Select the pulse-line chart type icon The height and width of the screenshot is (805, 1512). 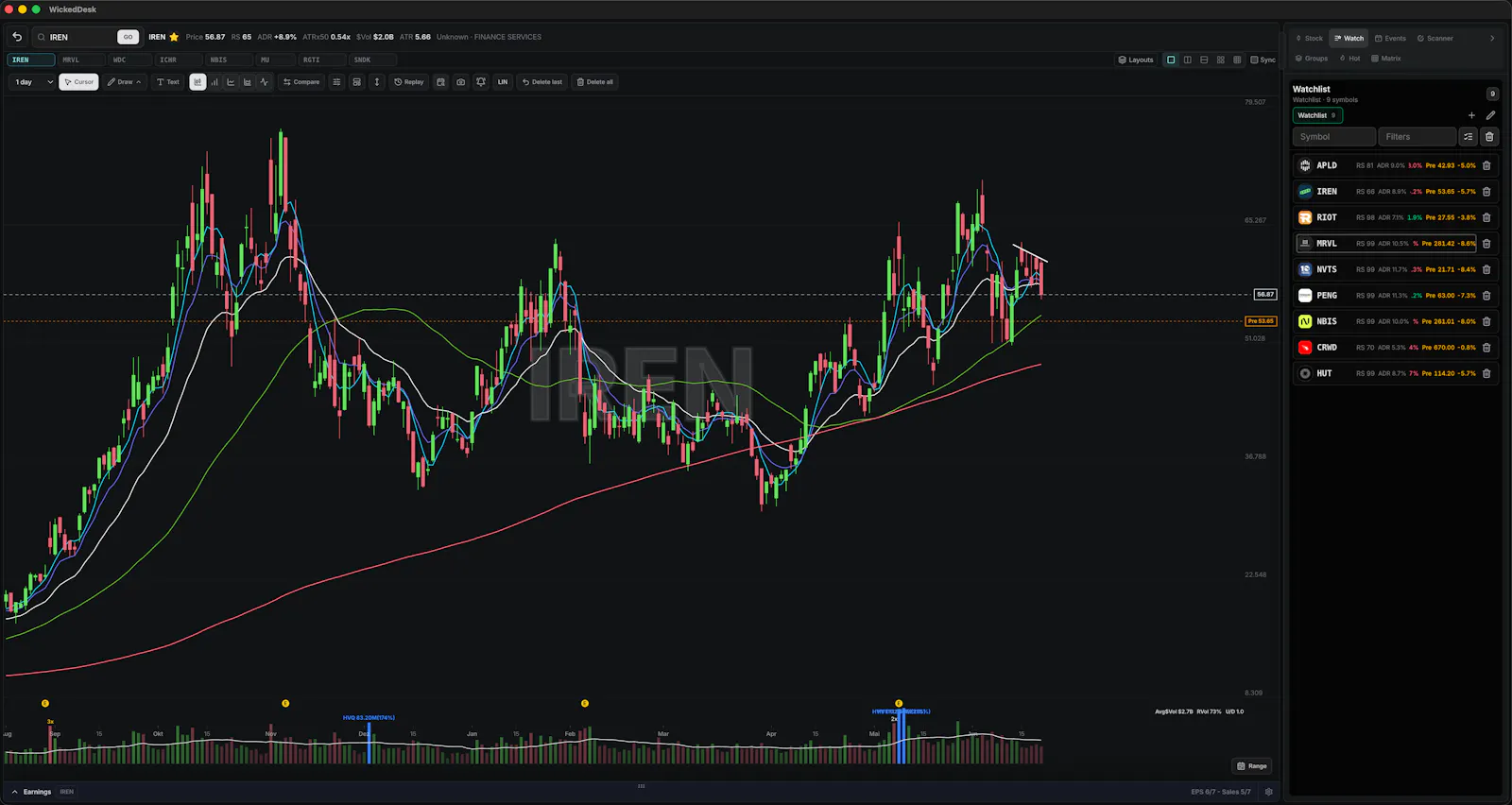[x=265, y=82]
